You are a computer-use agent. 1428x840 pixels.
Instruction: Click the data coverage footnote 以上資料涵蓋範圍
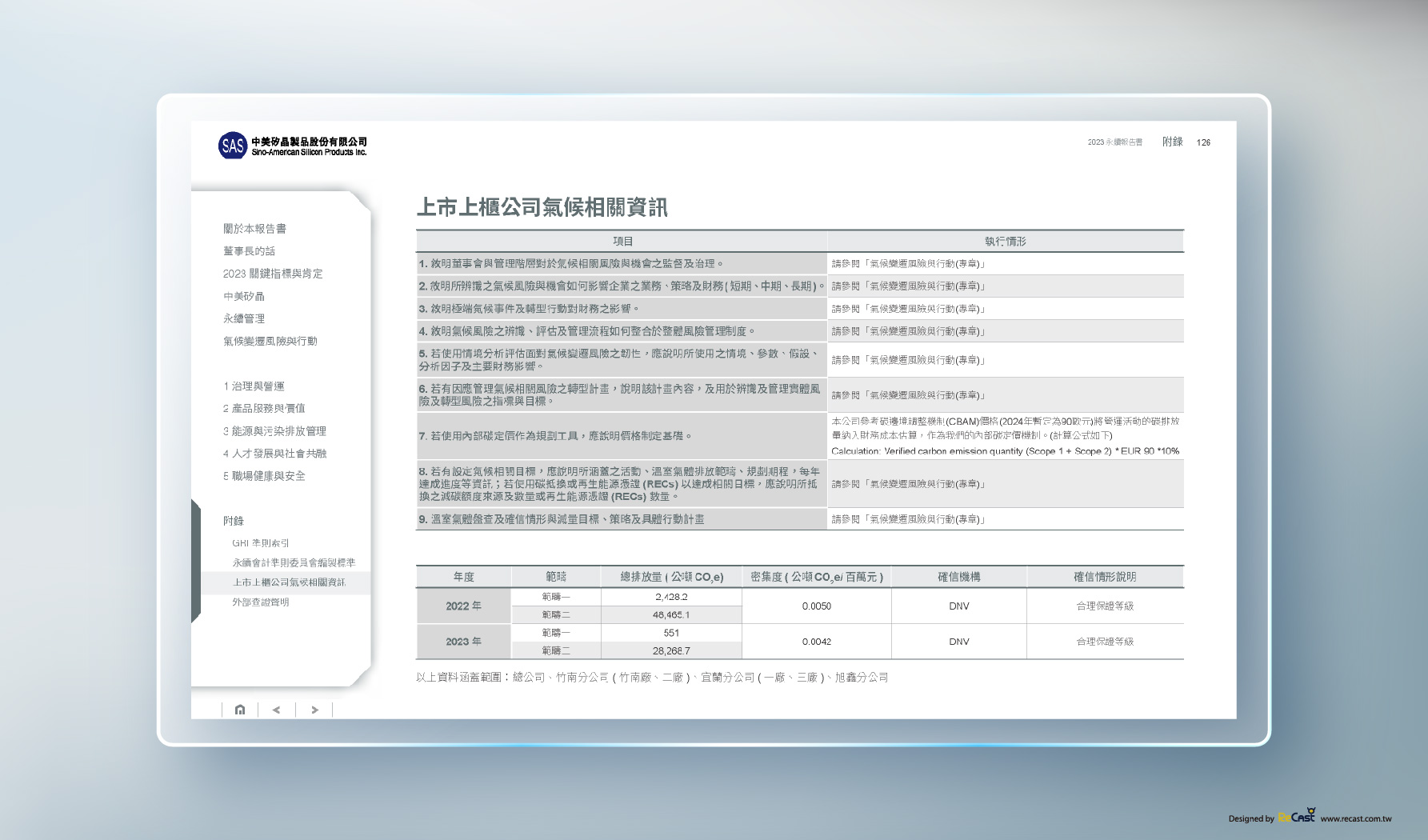click(x=652, y=678)
